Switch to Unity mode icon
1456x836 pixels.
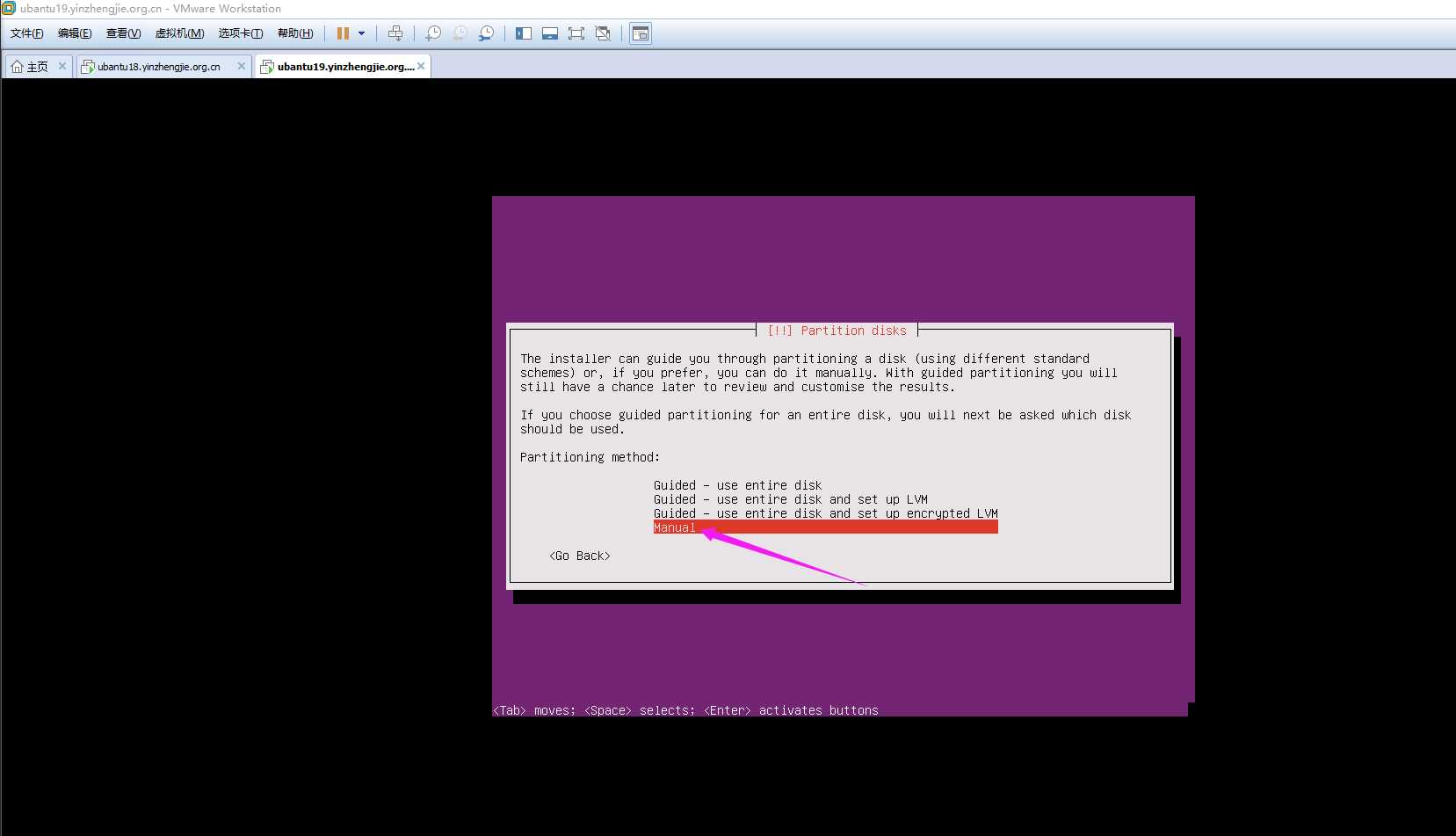[x=603, y=33]
